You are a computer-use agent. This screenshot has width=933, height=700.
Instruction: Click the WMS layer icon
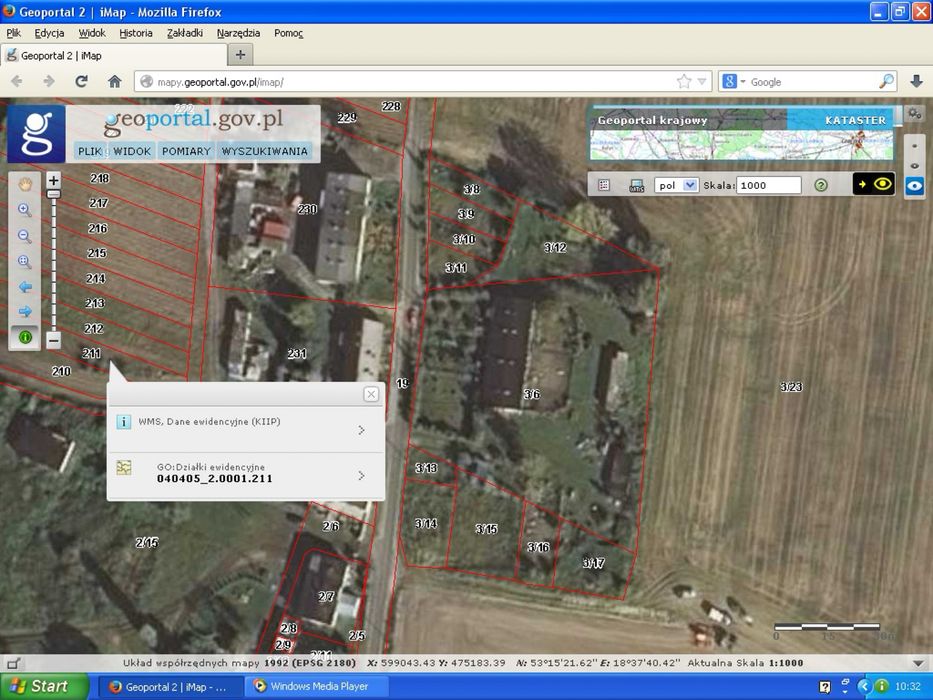[x=636, y=185]
